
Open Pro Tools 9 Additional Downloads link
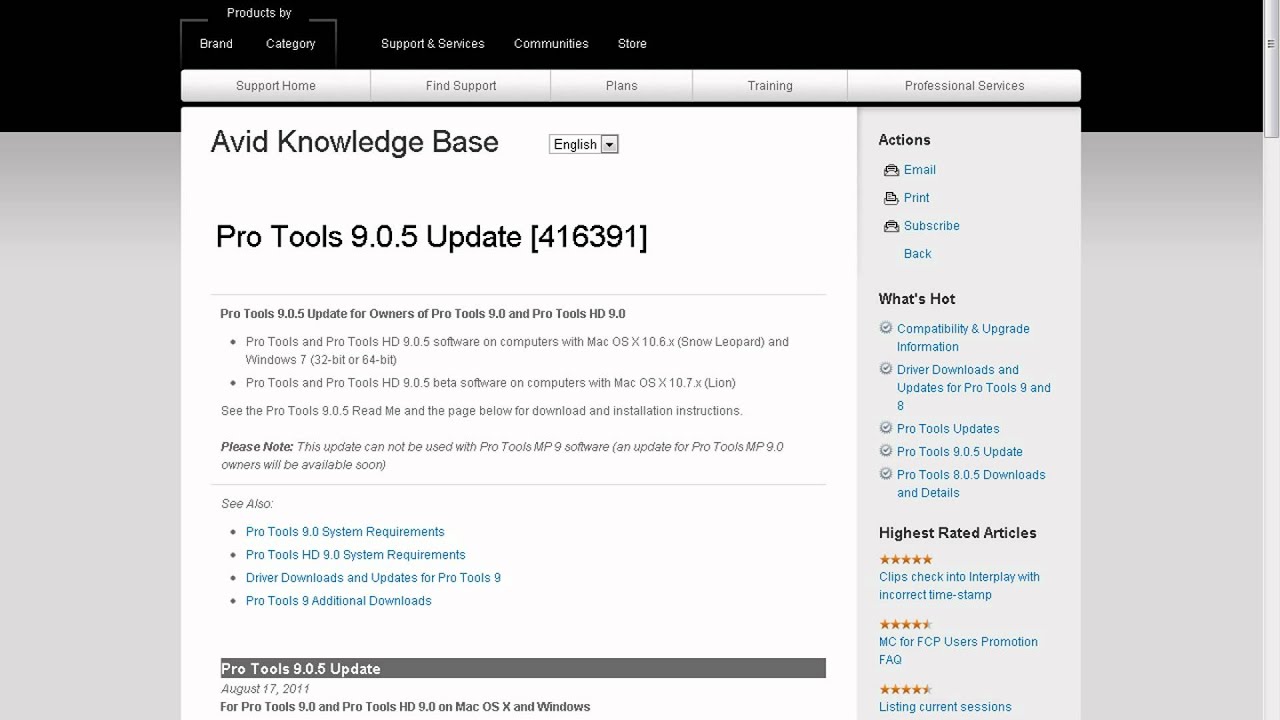point(339,601)
